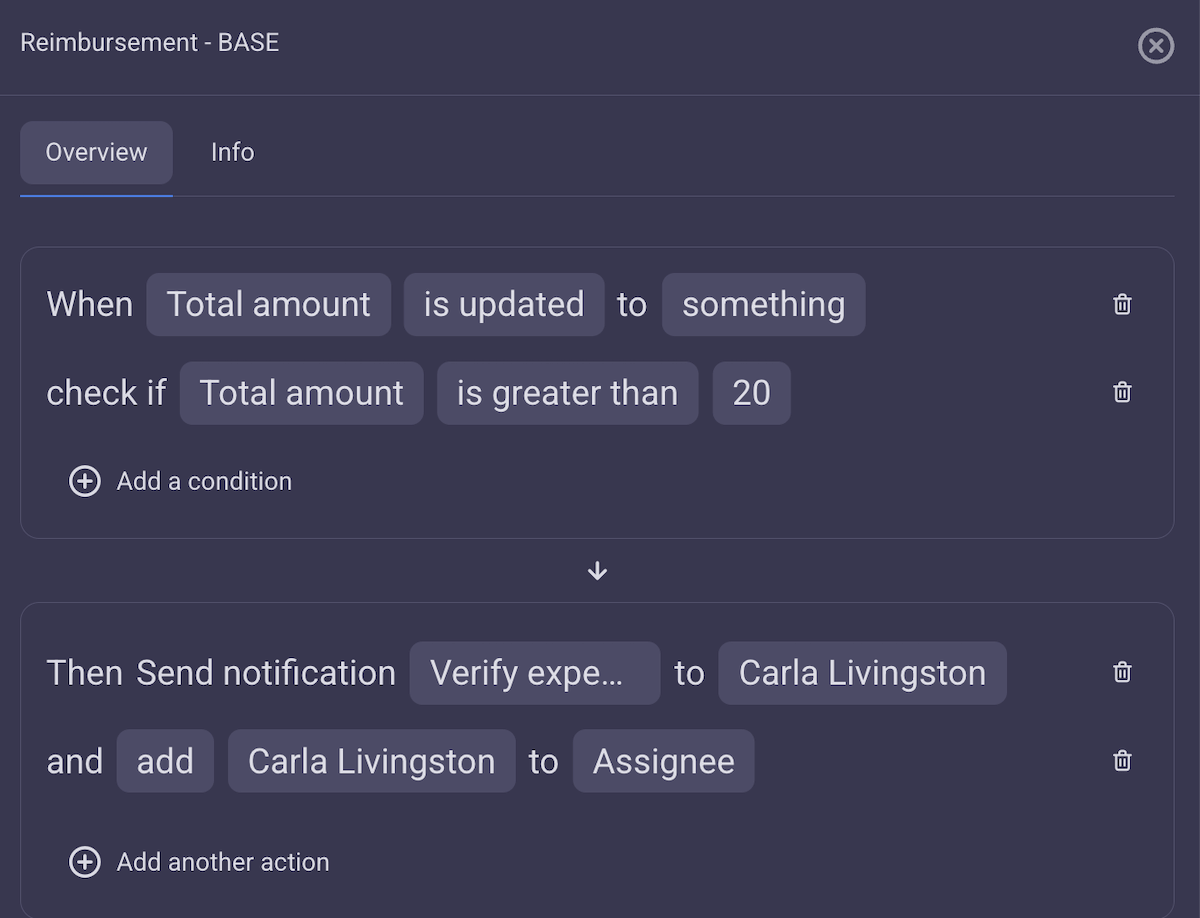This screenshot has width=1200, height=918.
Task: Change notification recipient "Carla Livingston"
Action: click(862, 672)
